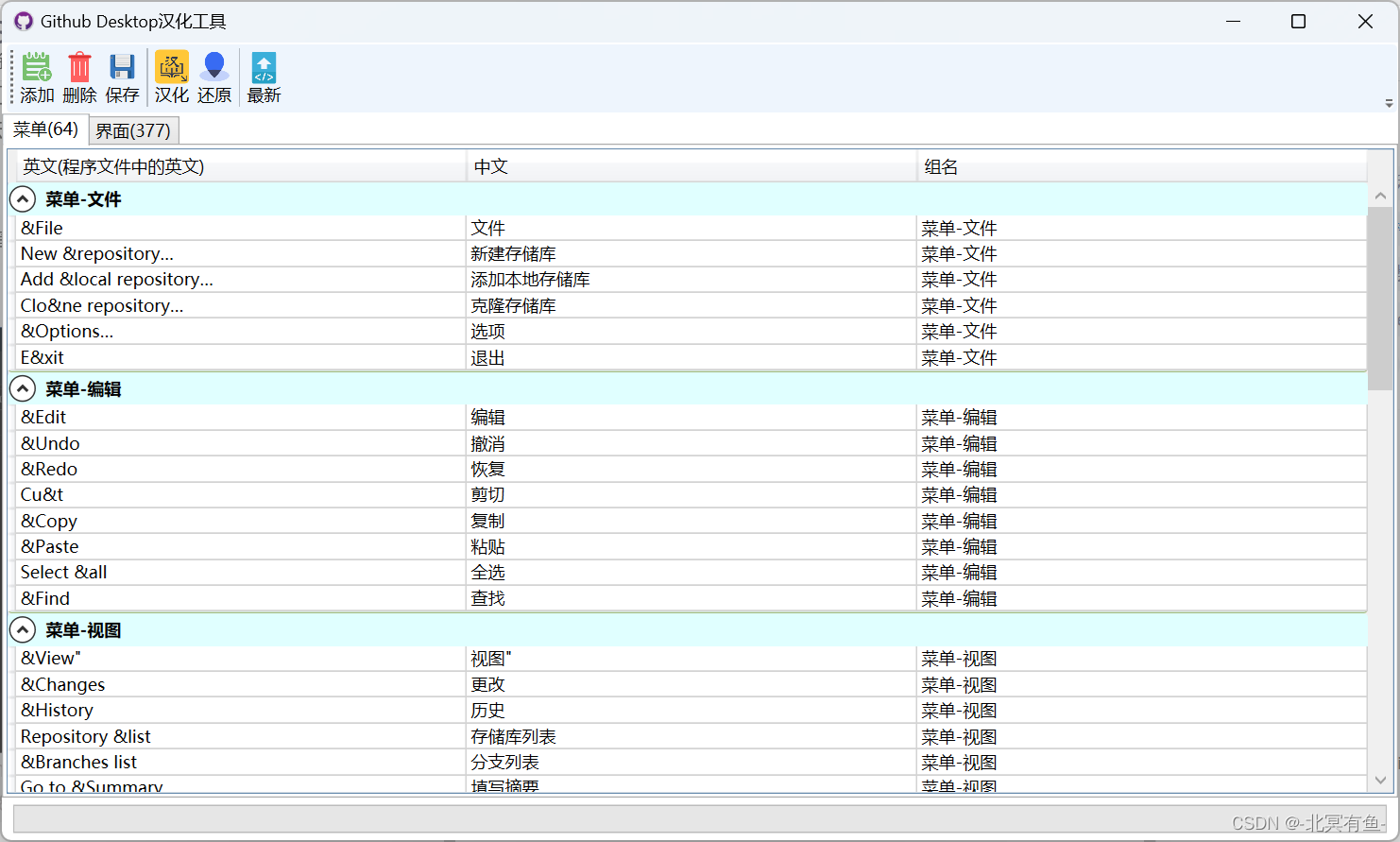The image size is (1400, 842).
Task: Select the Add &local repository... row
Action: click(691, 280)
